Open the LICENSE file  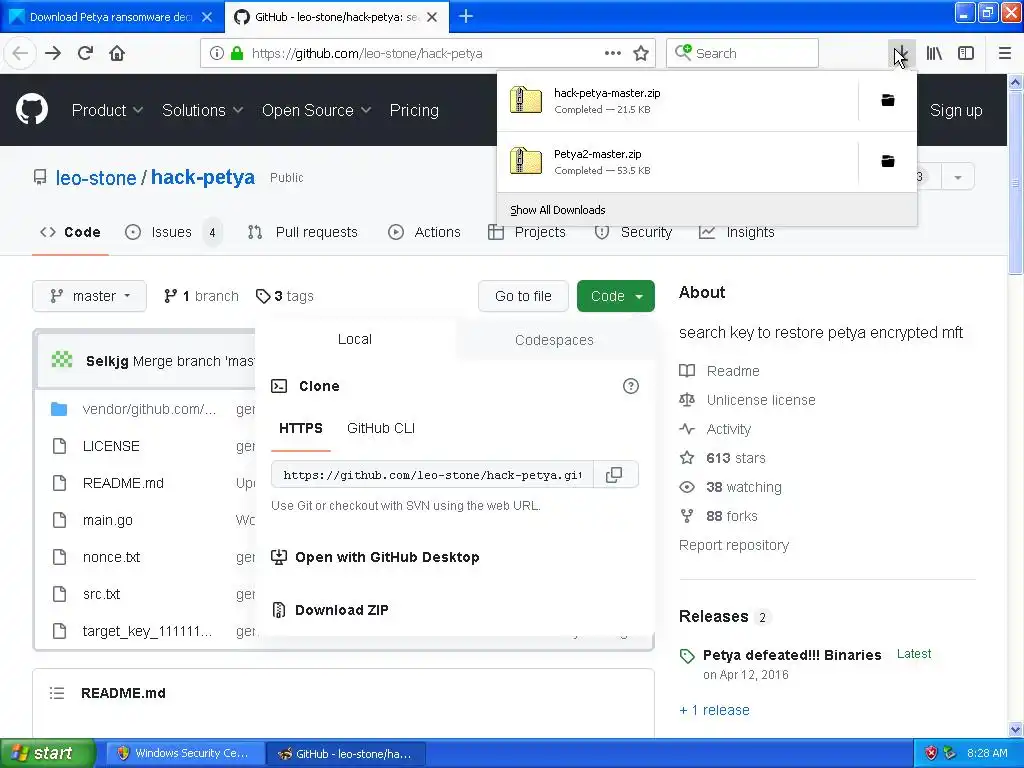click(111, 446)
